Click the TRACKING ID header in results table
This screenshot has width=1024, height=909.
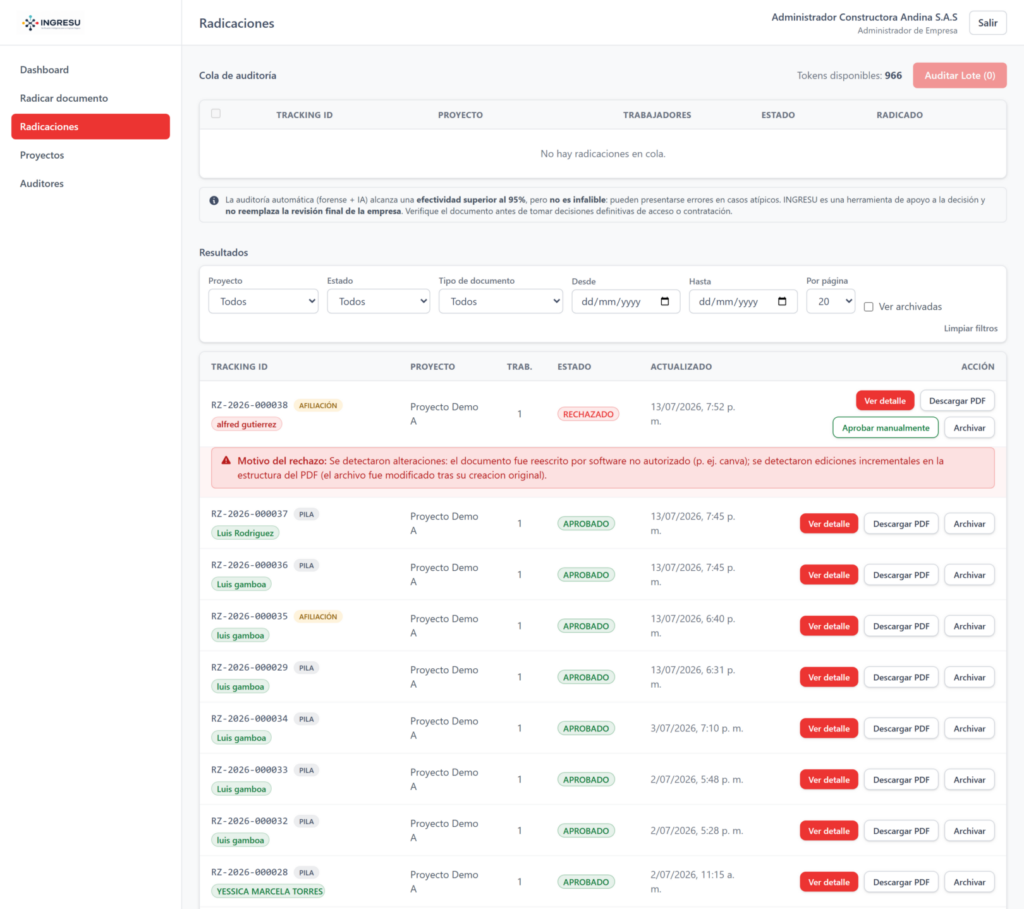pos(239,367)
